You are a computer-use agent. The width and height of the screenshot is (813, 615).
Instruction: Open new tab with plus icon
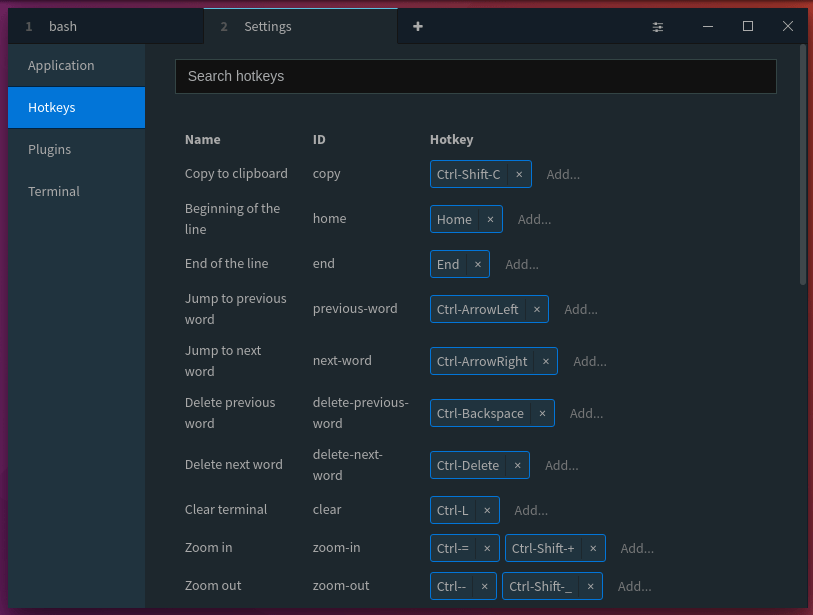click(x=418, y=26)
